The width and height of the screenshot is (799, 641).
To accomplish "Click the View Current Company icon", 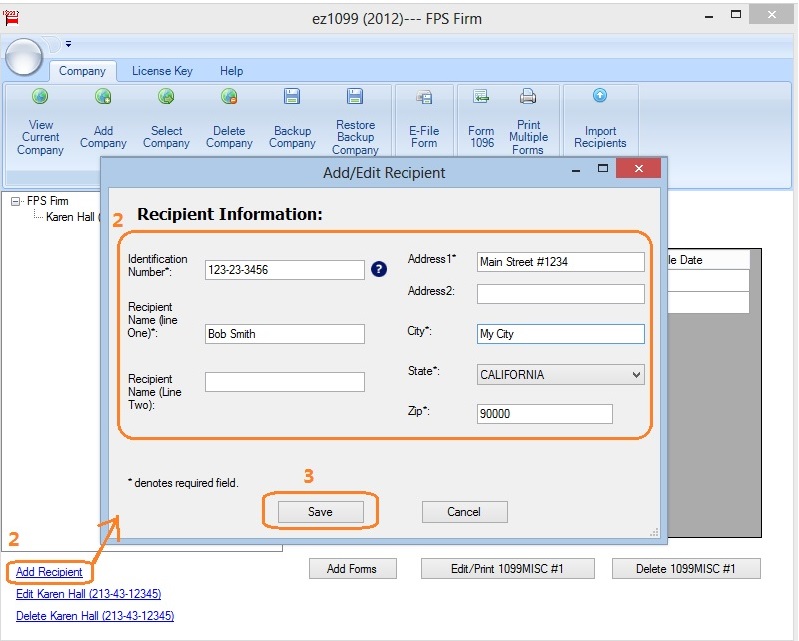I will [x=40, y=97].
